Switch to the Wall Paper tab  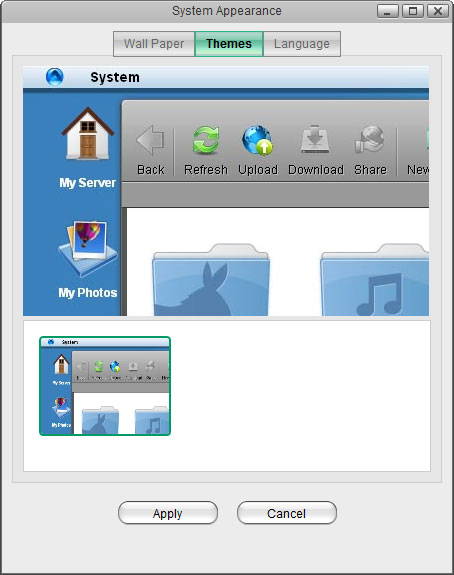coord(154,44)
